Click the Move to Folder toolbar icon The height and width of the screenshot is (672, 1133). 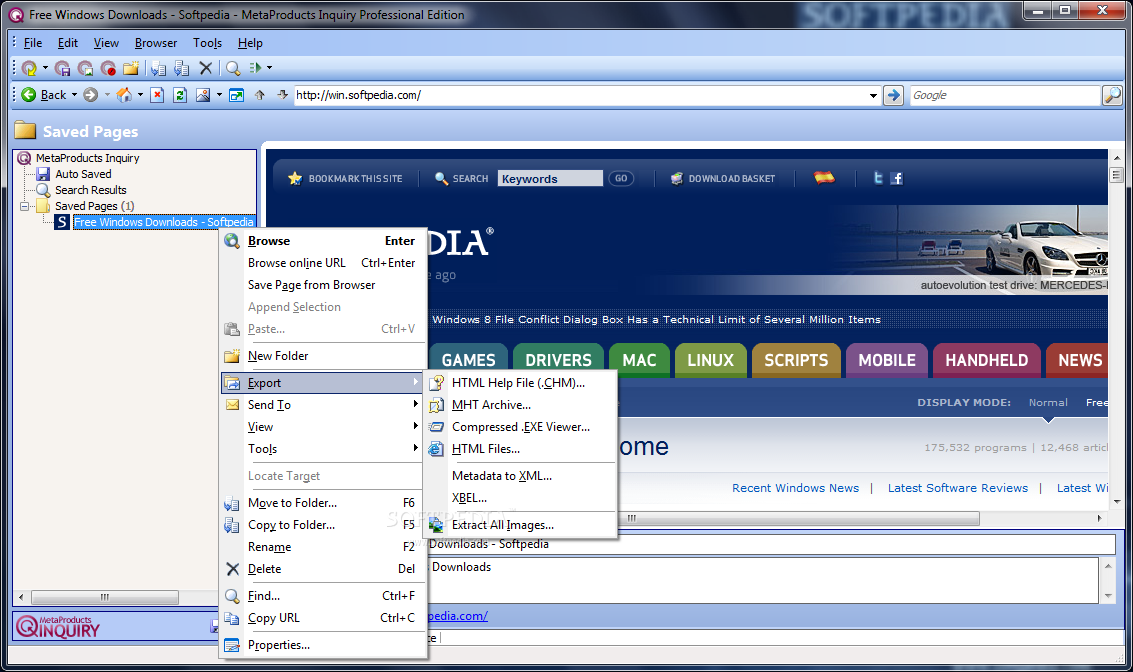click(158, 68)
